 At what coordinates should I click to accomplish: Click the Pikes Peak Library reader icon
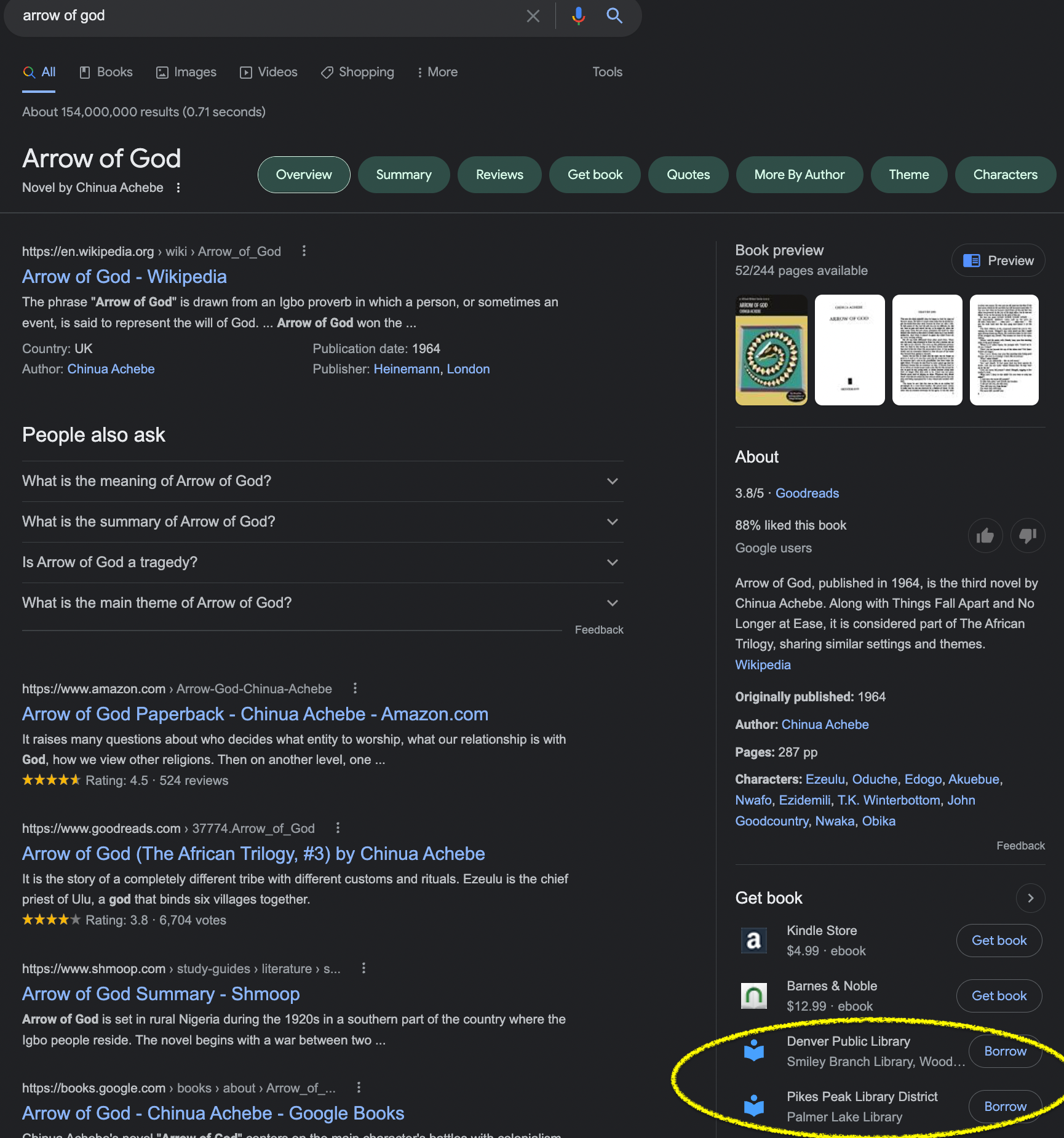tap(754, 1106)
